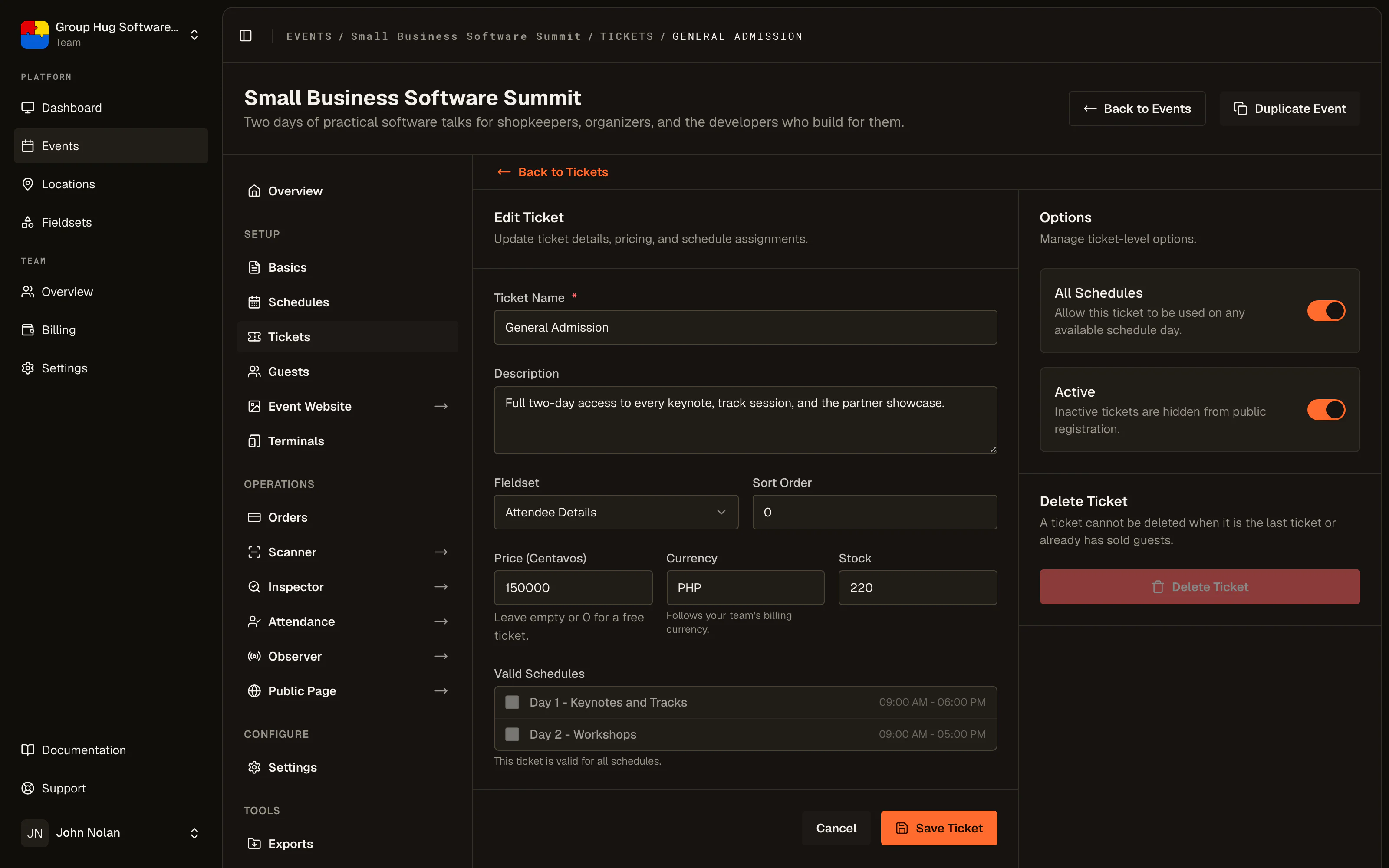Viewport: 1389px width, 868px height.
Task: Click Back to Events button
Action: click(1137, 108)
